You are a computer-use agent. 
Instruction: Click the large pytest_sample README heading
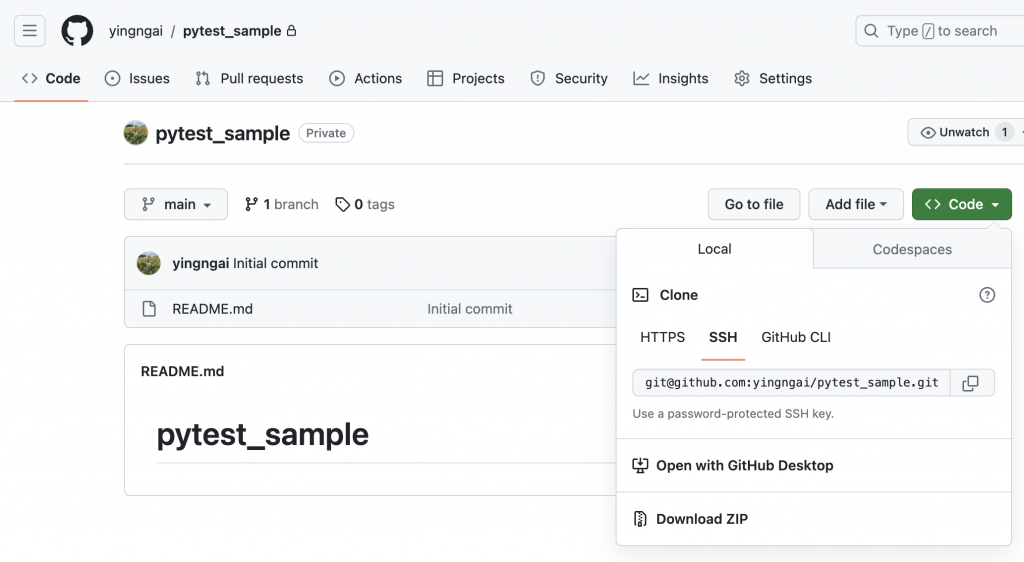(263, 435)
